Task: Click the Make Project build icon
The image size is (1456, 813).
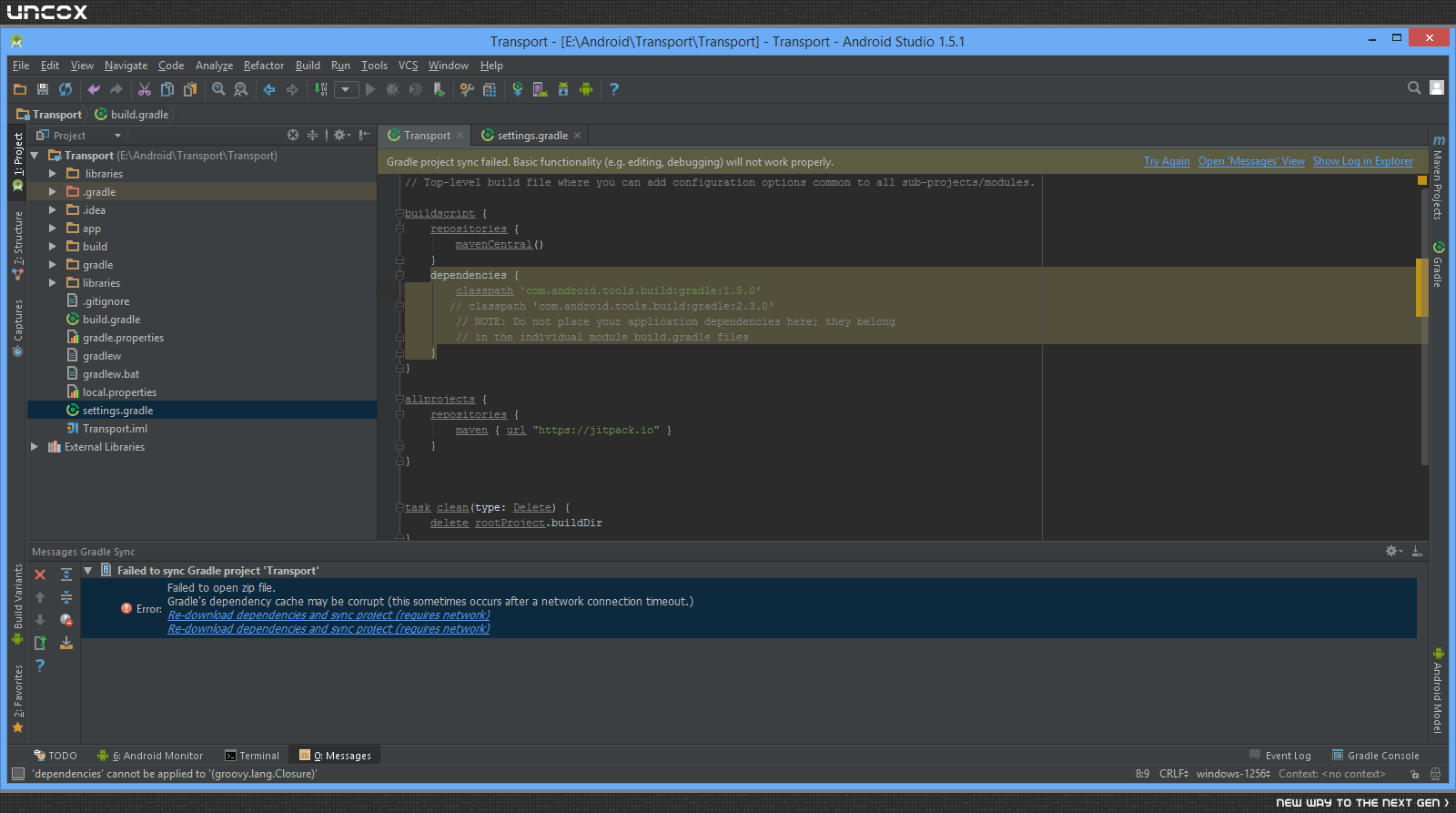Action: click(x=321, y=89)
